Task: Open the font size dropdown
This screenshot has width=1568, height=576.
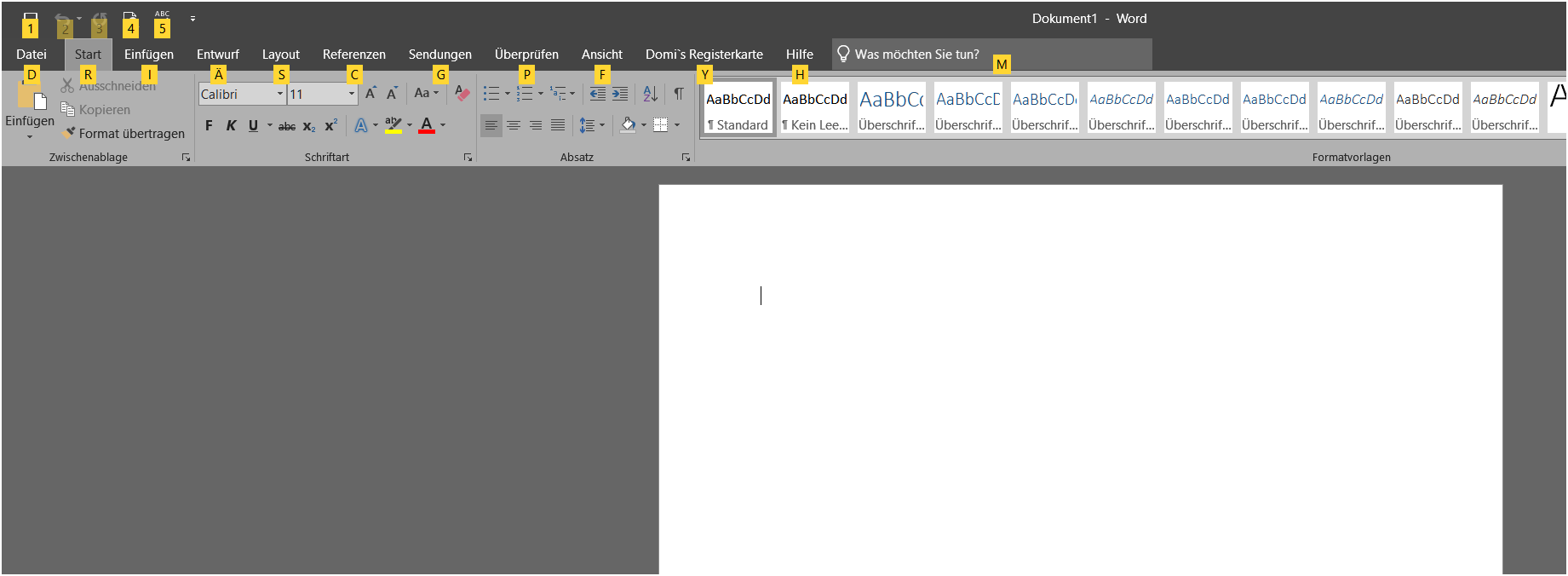Action: point(351,94)
